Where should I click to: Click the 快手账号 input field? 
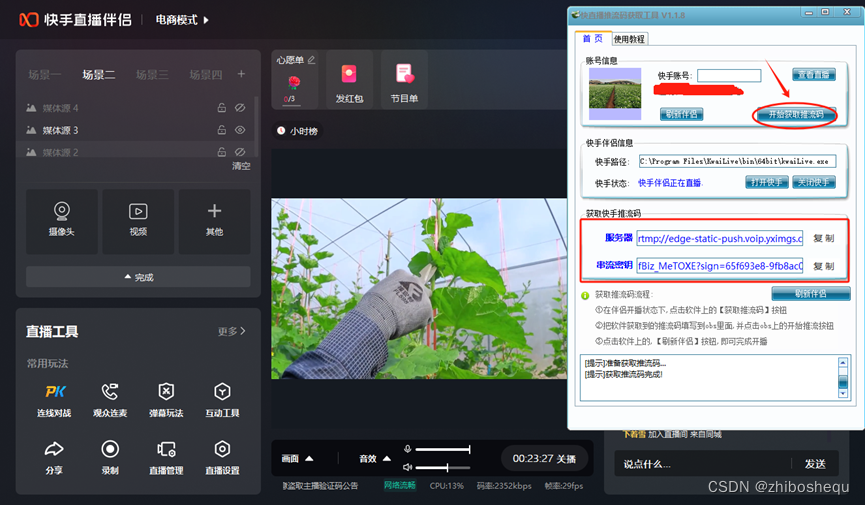tap(729, 76)
